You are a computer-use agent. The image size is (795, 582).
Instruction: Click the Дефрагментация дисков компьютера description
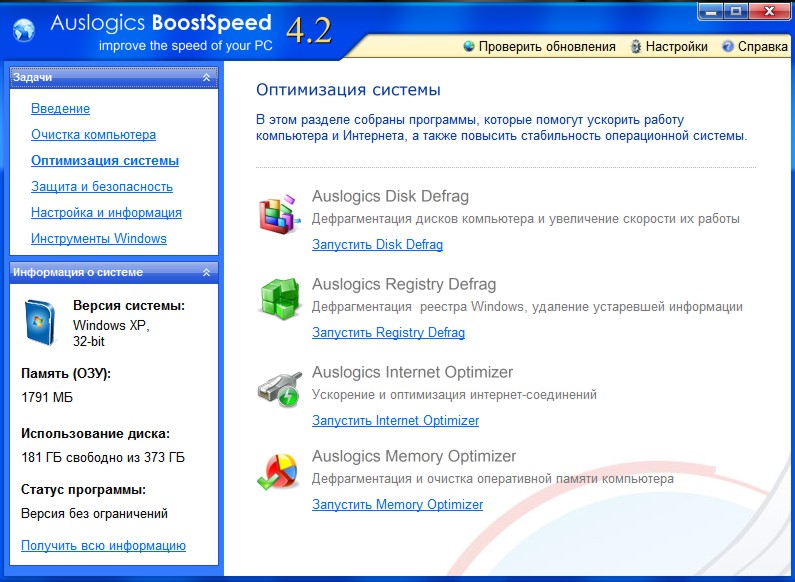pyautogui.click(x=526, y=219)
